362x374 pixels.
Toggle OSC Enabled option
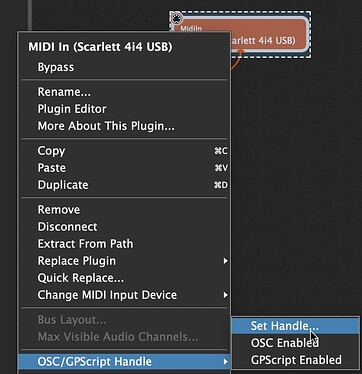(295, 343)
